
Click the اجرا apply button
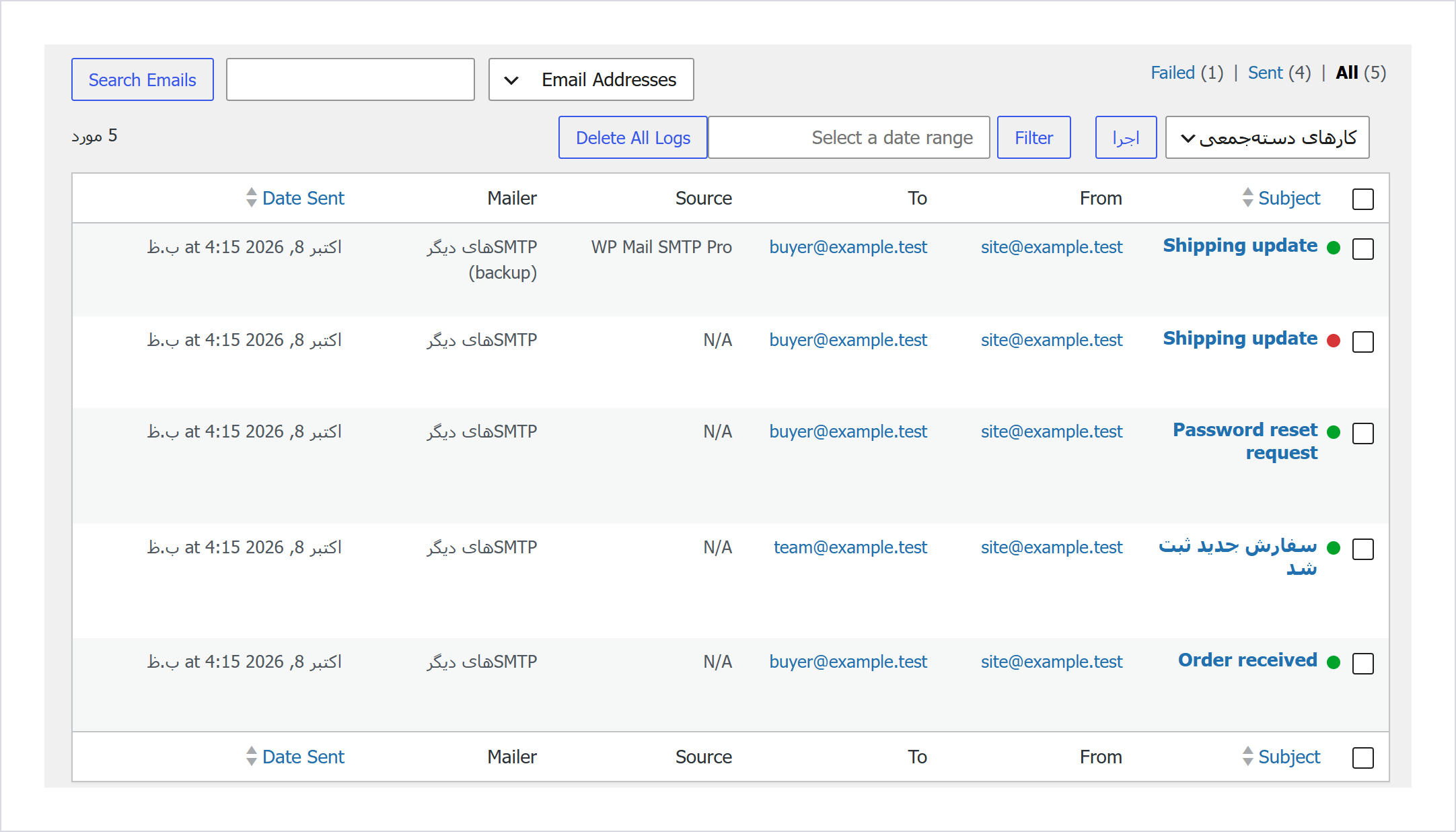tap(1126, 137)
